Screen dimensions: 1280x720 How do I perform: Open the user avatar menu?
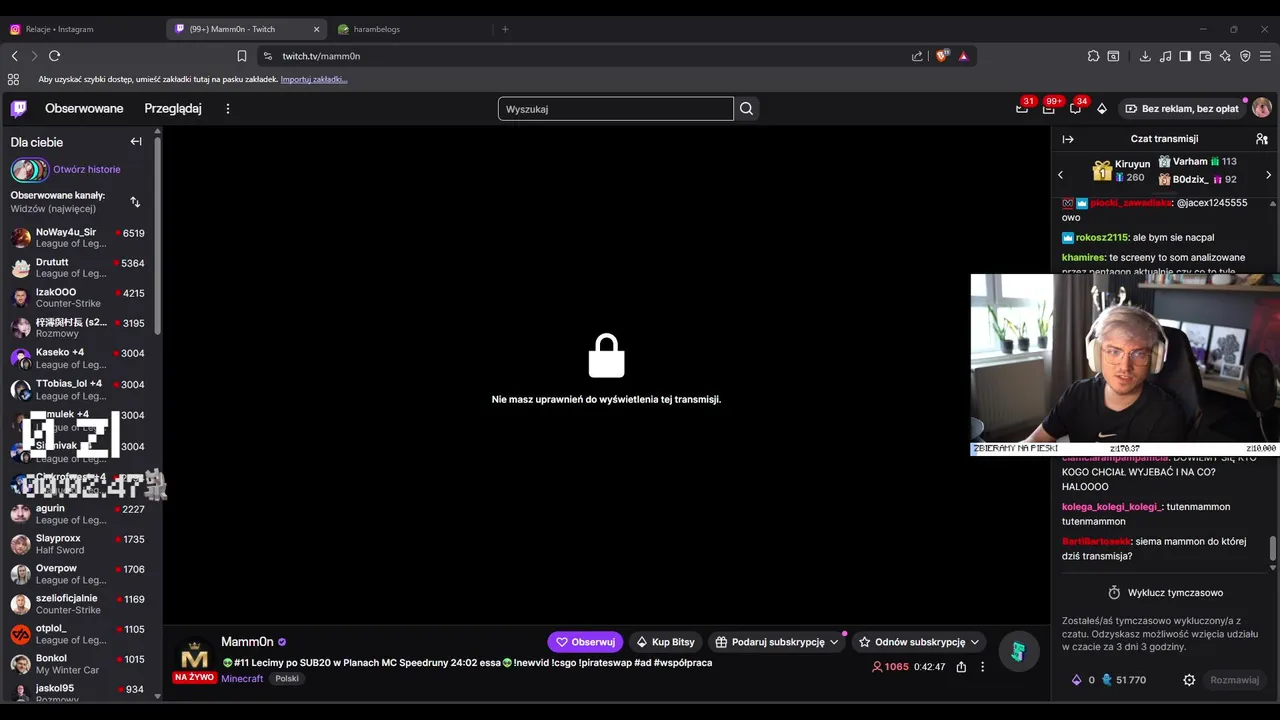1262,108
